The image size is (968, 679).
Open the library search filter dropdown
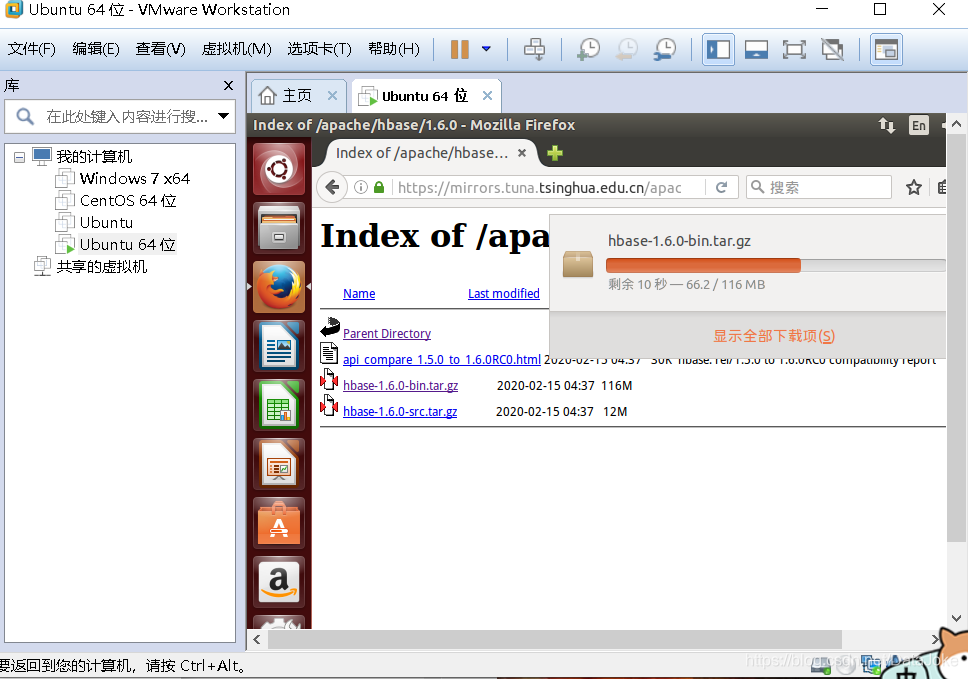click(223, 116)
